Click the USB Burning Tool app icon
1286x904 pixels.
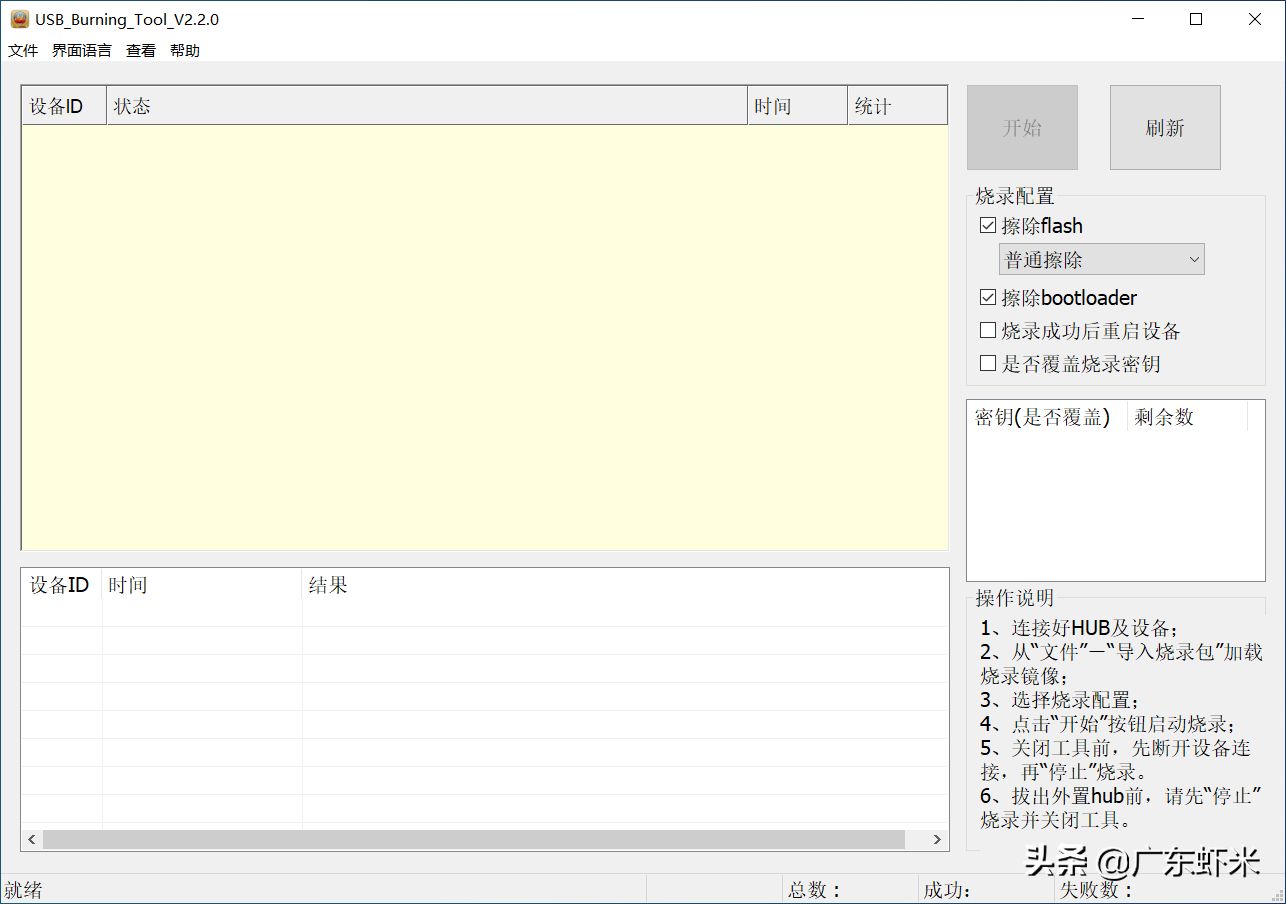[x=19, y=19]
